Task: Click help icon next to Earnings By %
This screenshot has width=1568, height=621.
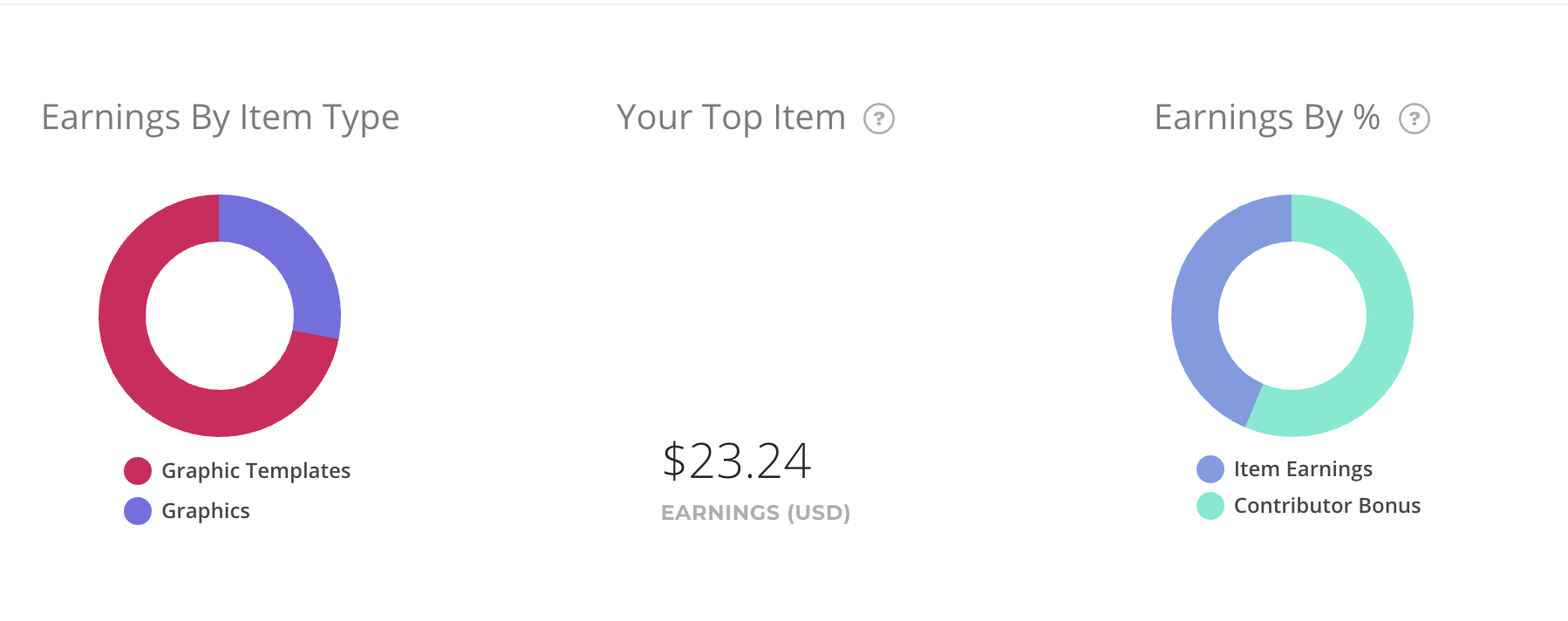Action: [x=1415, y=119]
